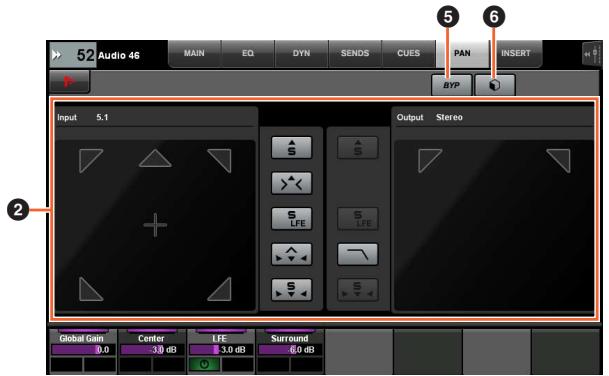Go to the SENDS tab
609x376 pixels.
point(355,53)
